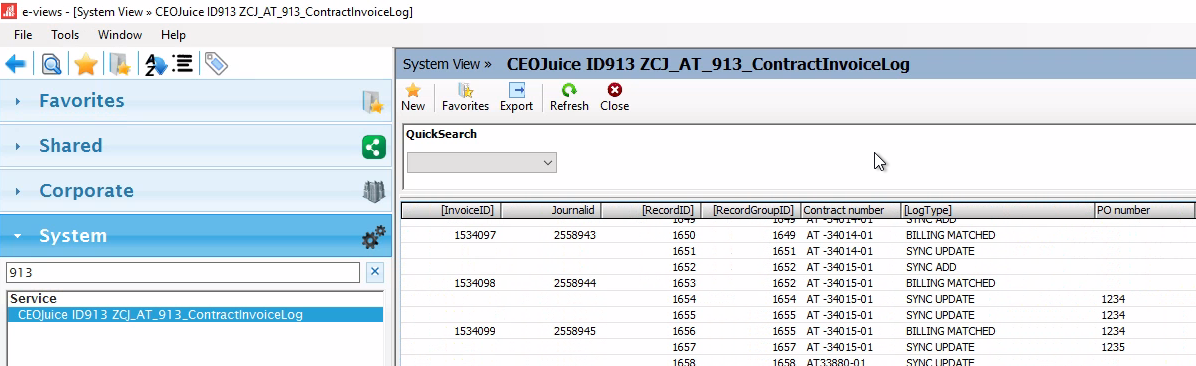
Task: Click BILLING MATCHED in record 1653 row
Action: 950,283
